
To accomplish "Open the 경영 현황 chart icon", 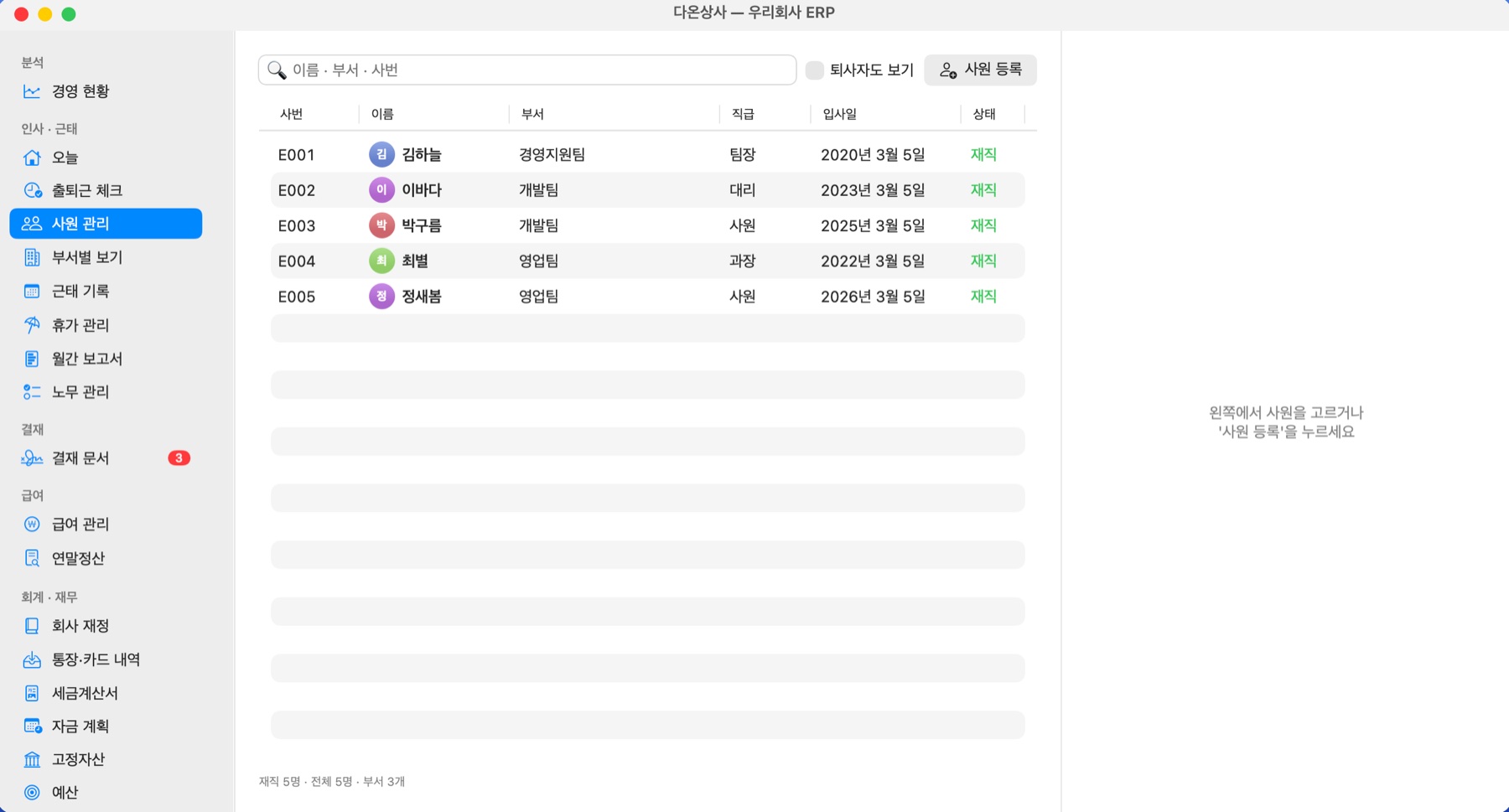I will coord(32,91).
